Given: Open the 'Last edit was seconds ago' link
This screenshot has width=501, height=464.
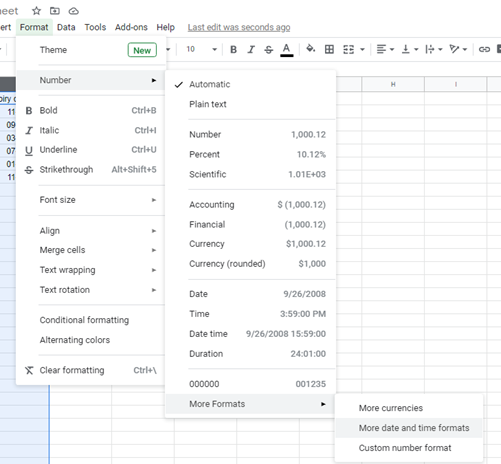Looking at the screenshot, I should (x=239, y=27).
